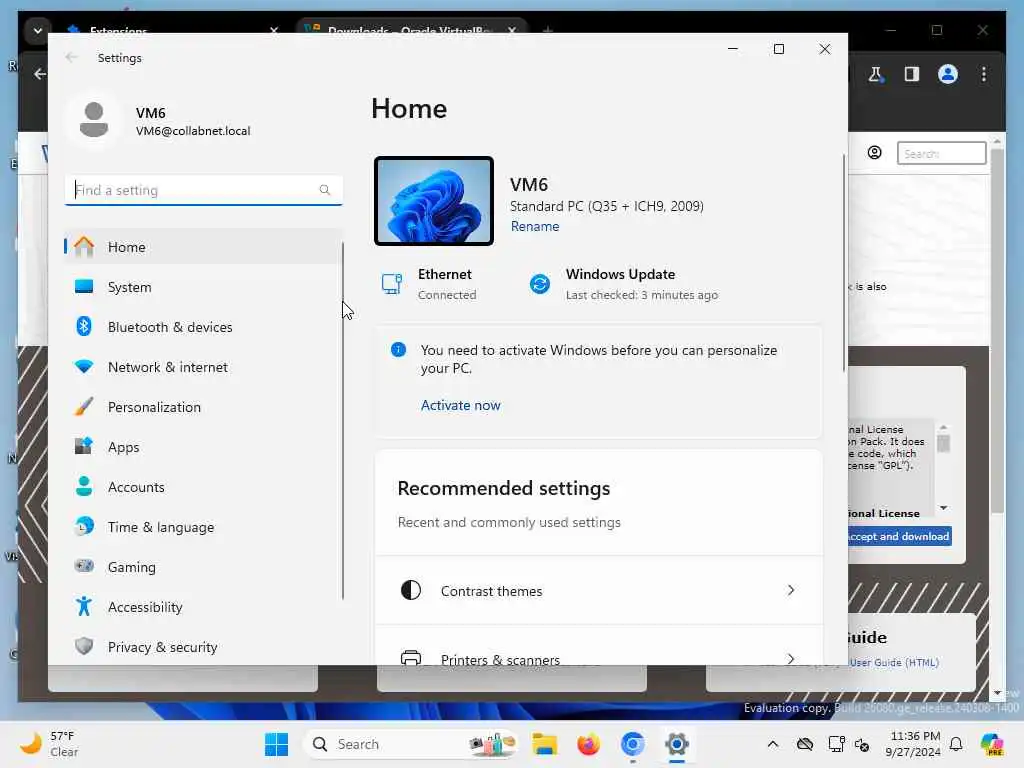Click the Settings content pane scrollbar
This screenshot has width=1024, height=768.
tap(844, 261)
